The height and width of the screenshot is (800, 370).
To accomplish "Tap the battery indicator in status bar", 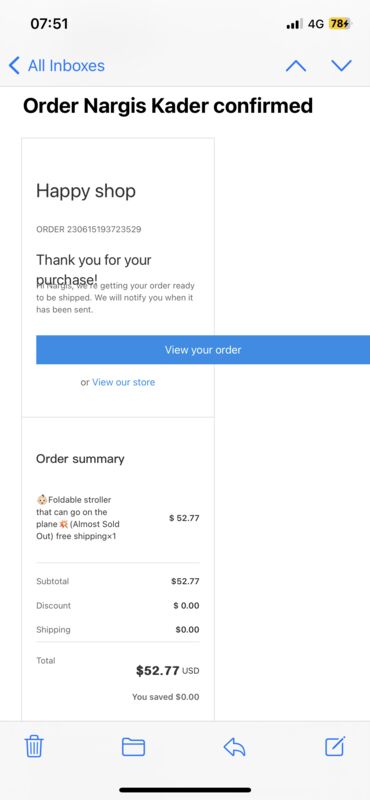I will point(340,24).
